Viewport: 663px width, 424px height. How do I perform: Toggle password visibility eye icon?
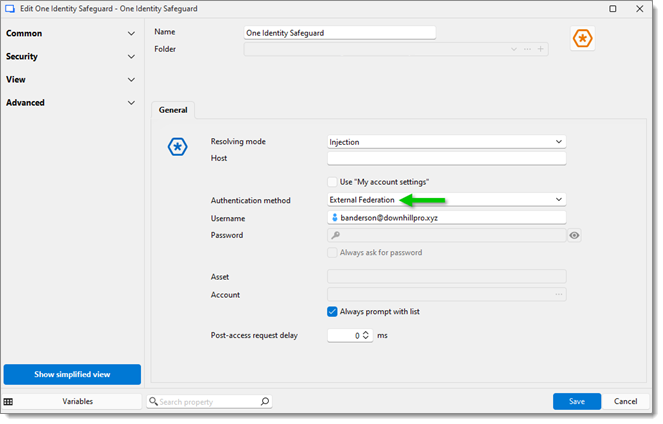(x=574, y=235)
